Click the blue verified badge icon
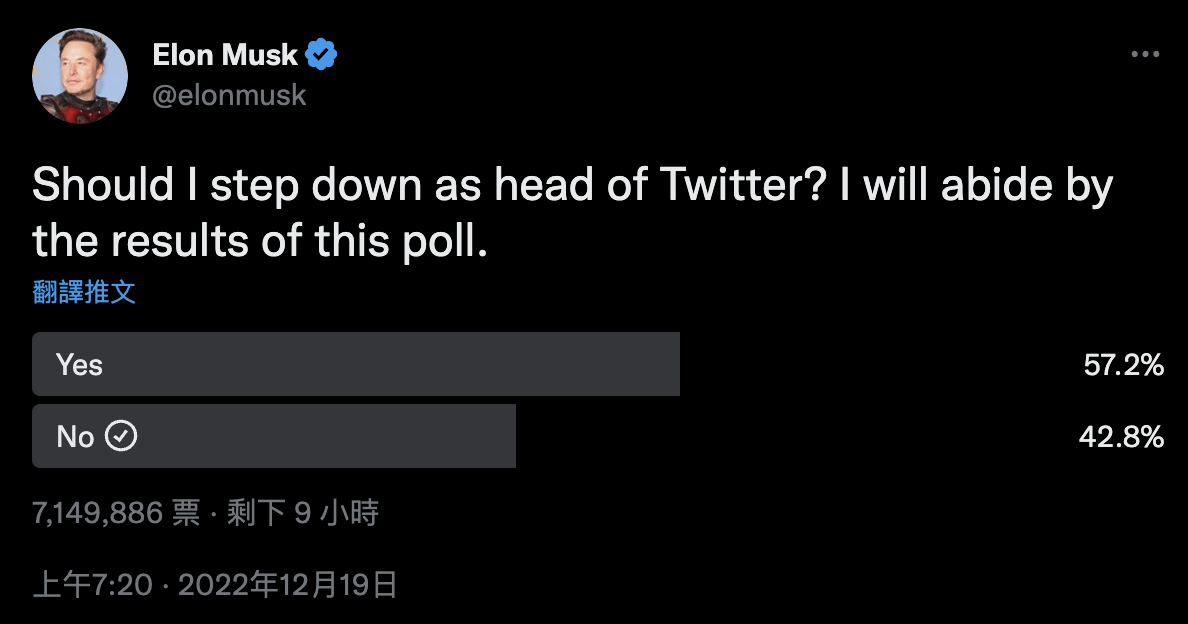 (x=321, y=55)
